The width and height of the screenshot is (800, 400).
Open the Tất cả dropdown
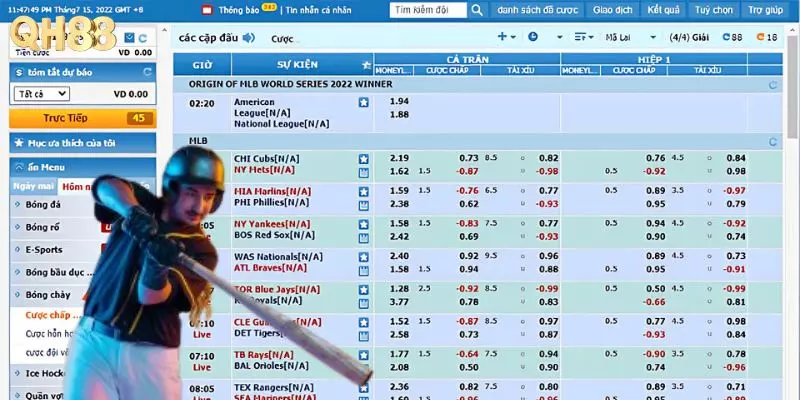coord(40,94)
